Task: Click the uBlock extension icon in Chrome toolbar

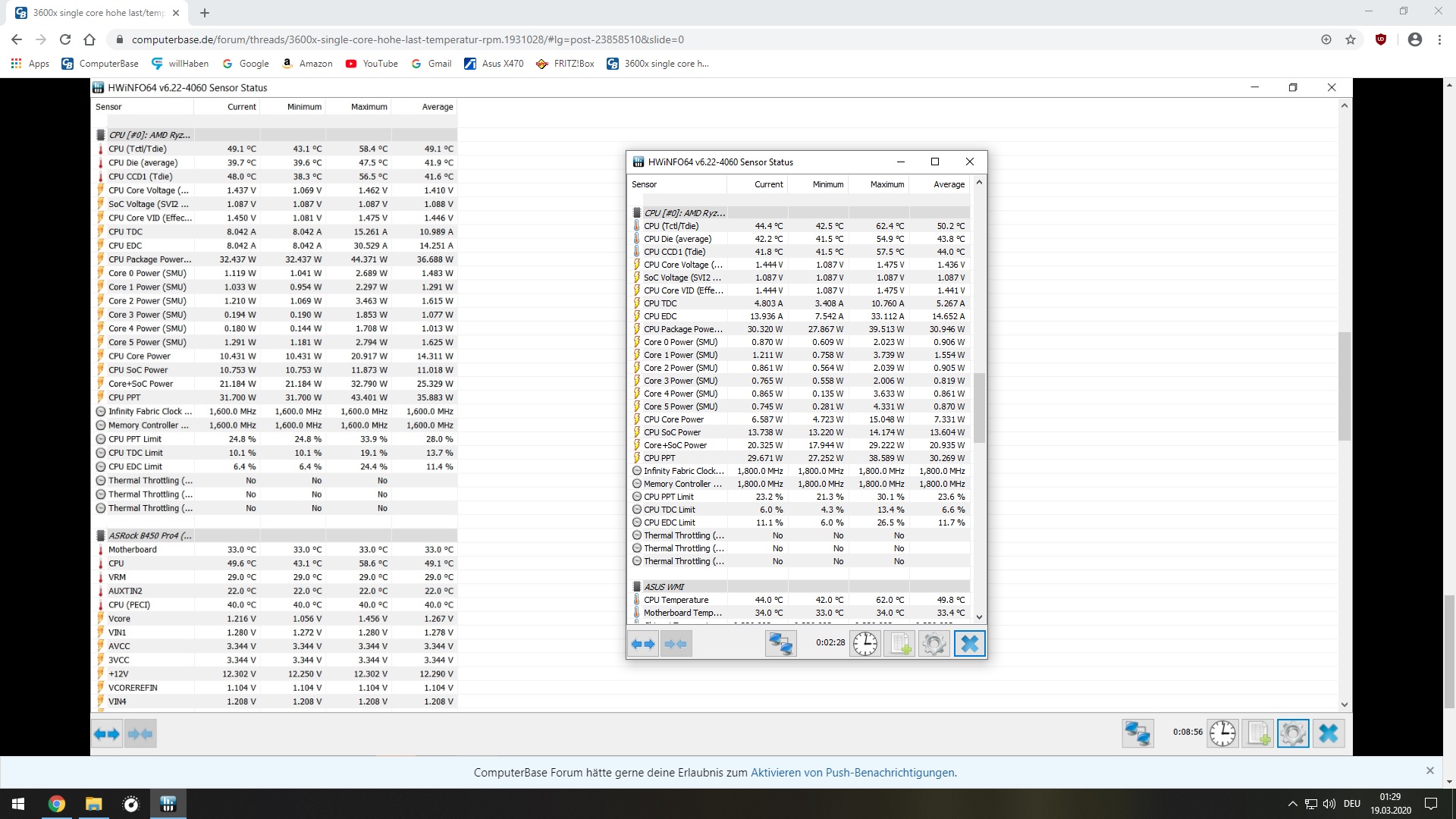Action: [1381, 39]
